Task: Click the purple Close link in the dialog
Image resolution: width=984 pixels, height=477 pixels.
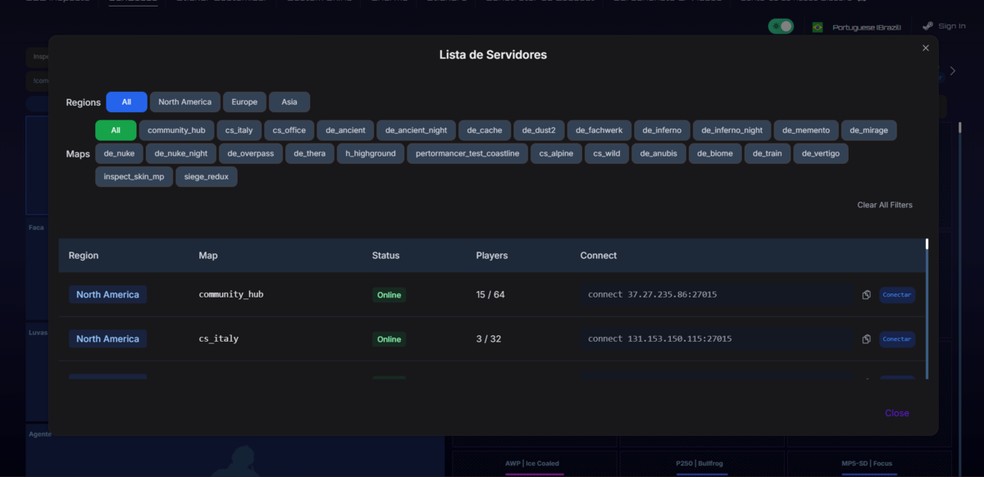Action: (897, 413)
